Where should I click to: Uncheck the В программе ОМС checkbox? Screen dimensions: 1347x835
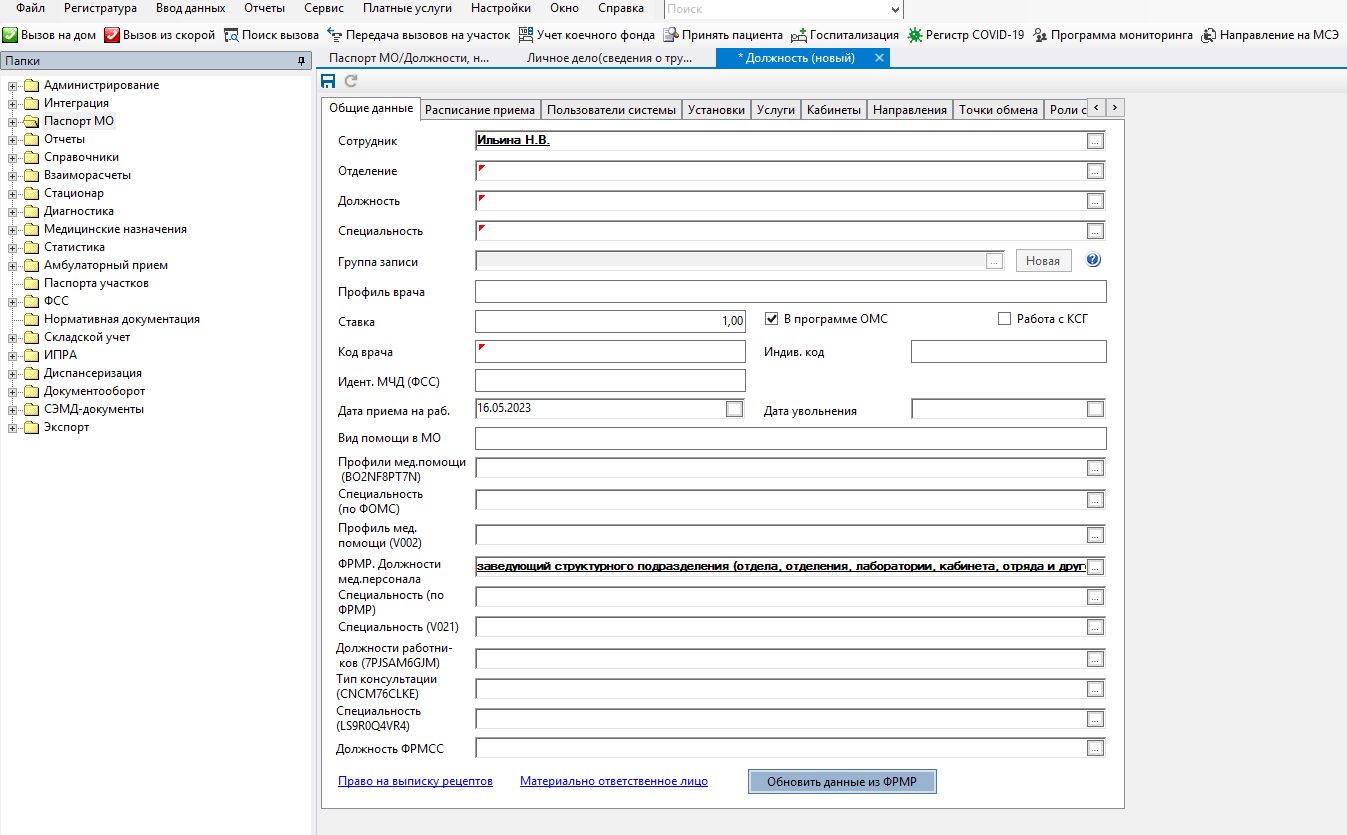[x=771, y=319]
